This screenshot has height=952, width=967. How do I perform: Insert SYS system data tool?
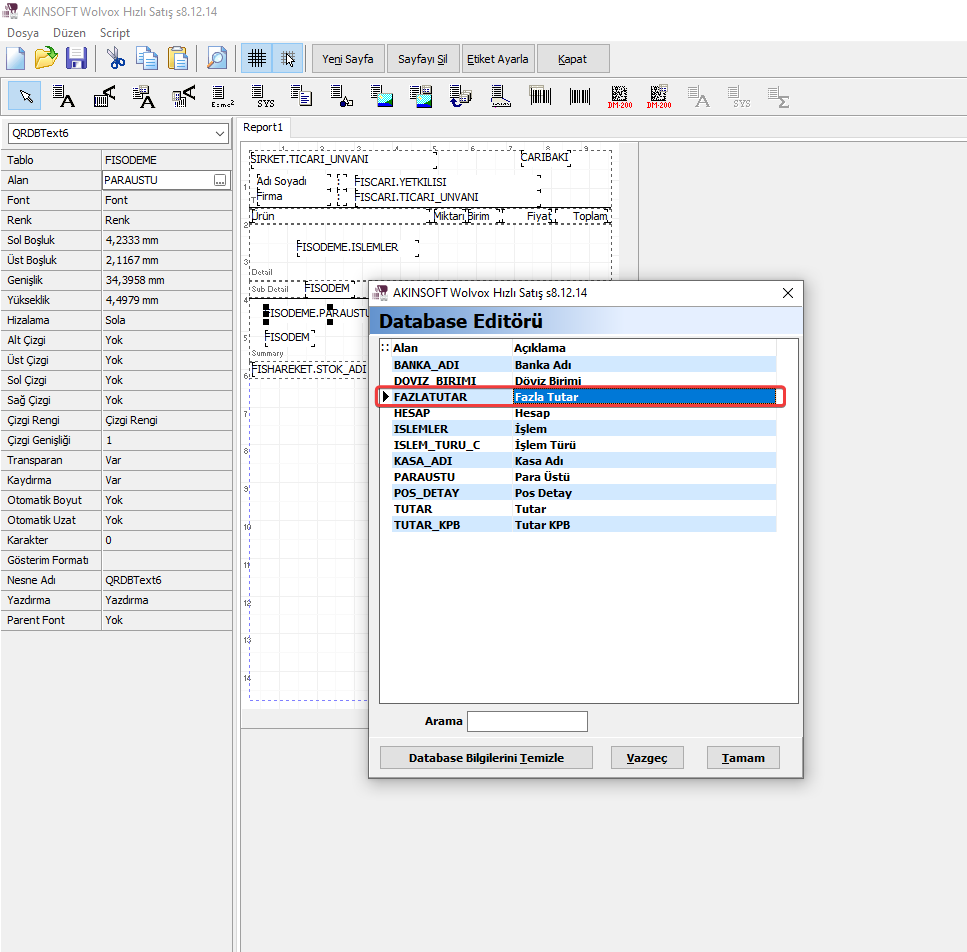[x=264, y=96]
